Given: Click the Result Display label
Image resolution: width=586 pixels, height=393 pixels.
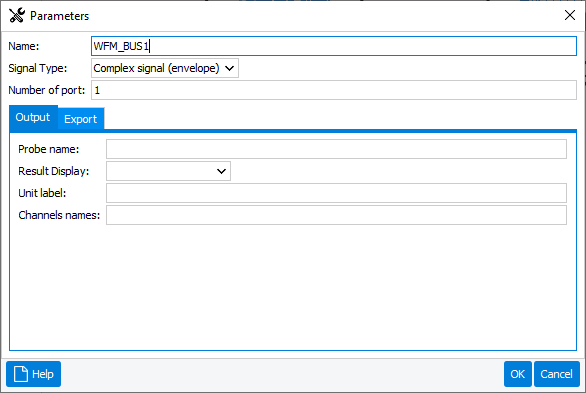Looking at the screenshot, I should (x=54, y=171).
